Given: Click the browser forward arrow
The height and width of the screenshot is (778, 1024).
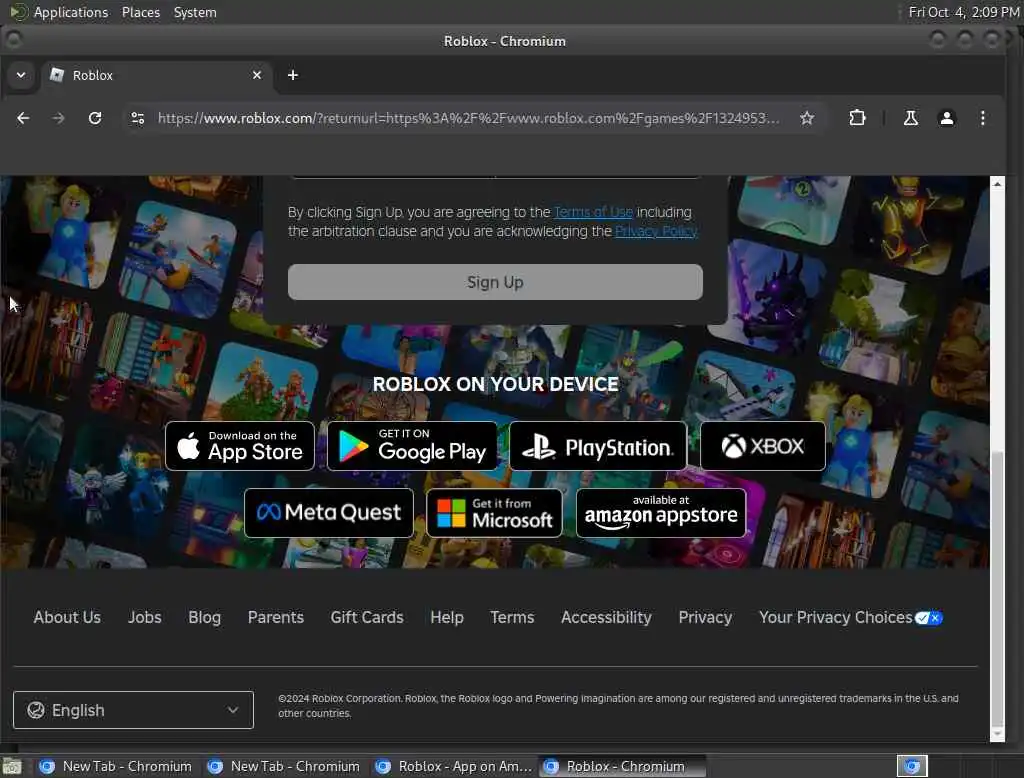Looking at the screenshot, I should pos(58,118).
